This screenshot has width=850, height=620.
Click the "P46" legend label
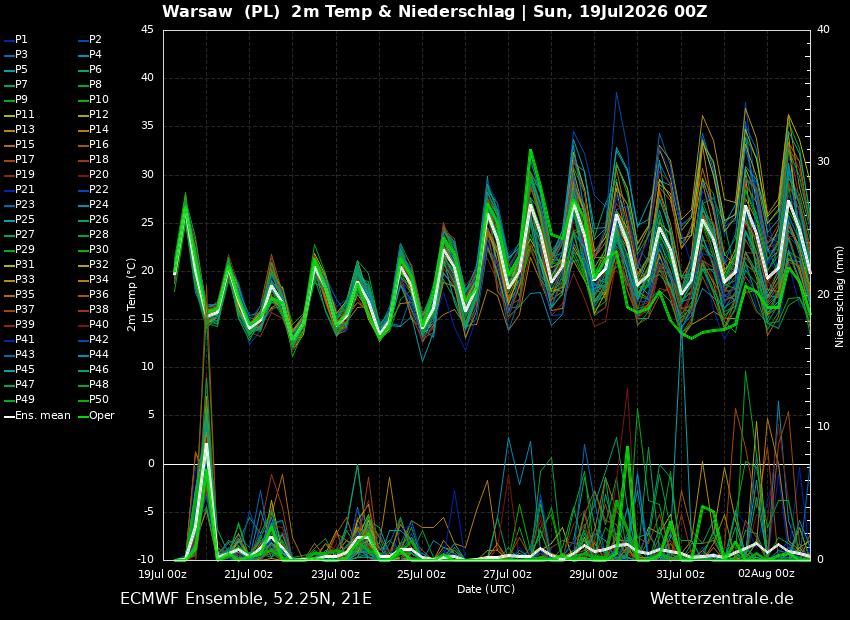tap(99, 369)
